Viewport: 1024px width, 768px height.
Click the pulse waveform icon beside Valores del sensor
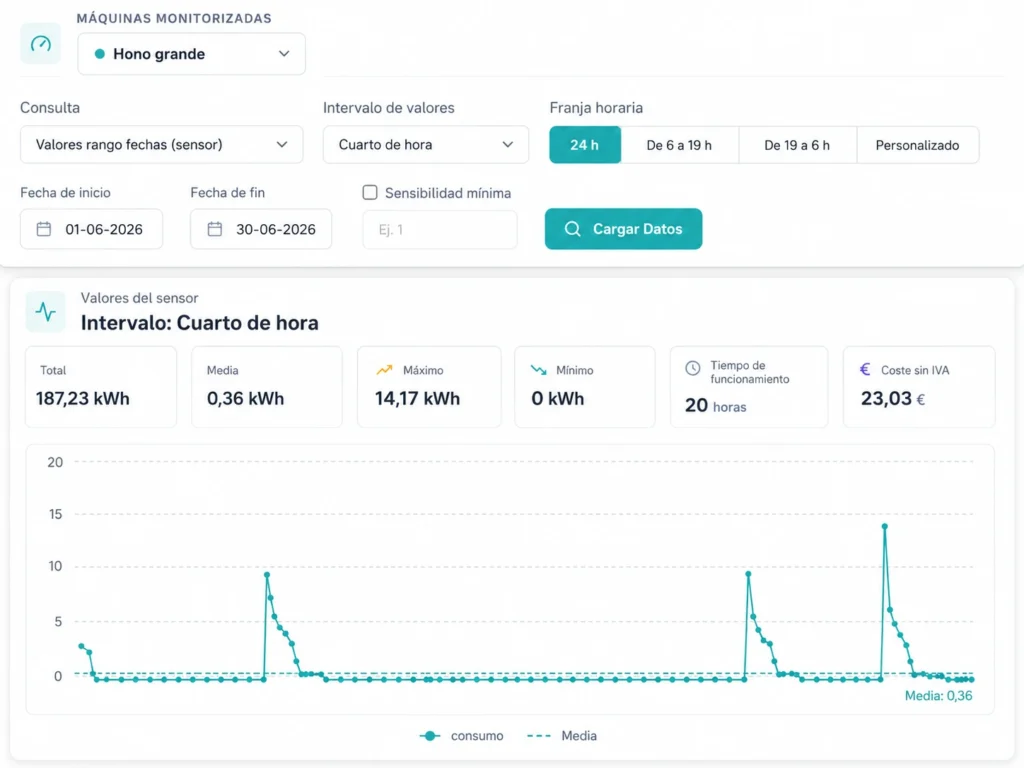coord(46,312)
